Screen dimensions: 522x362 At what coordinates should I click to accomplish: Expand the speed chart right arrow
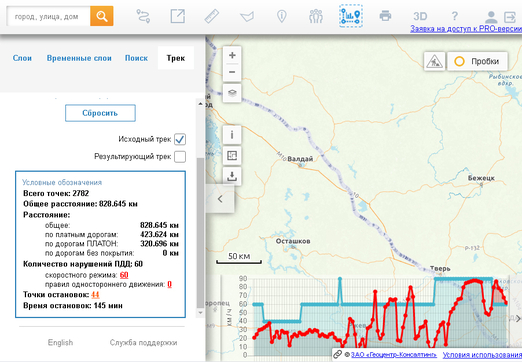(x=517, y=319)
